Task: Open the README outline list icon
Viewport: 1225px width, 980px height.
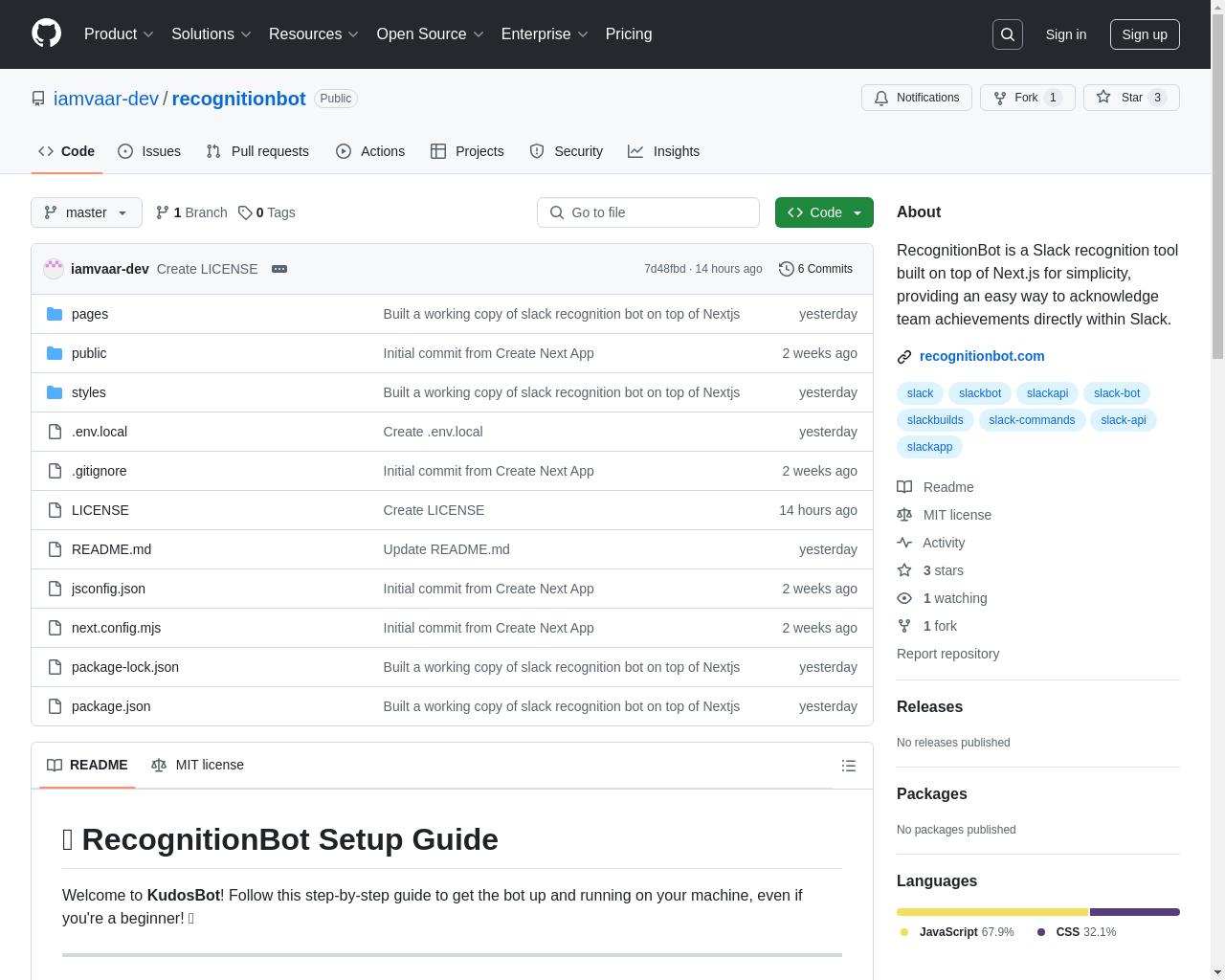Action: click(848, 766)
